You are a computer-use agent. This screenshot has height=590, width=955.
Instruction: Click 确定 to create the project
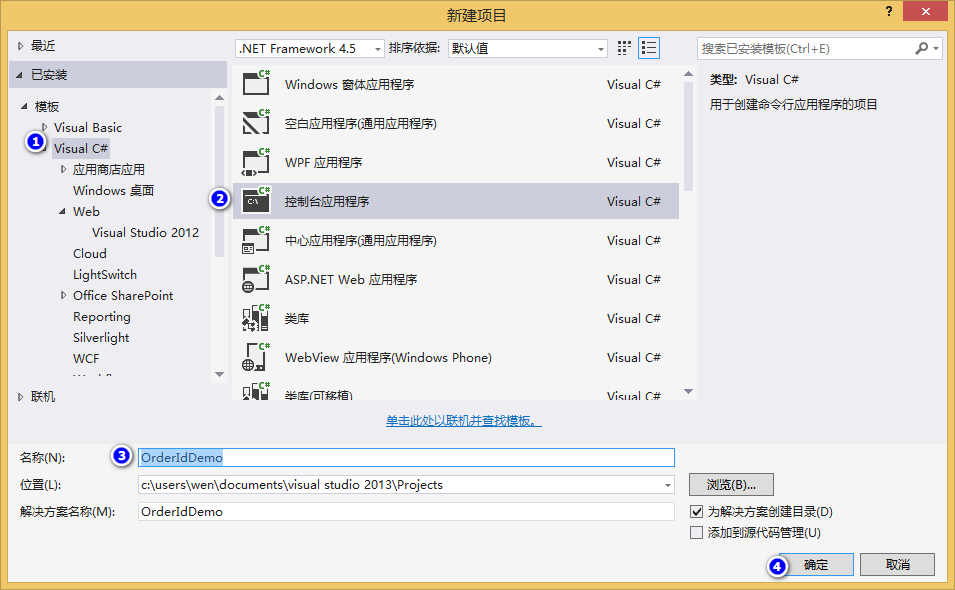[x=816, y=564]
